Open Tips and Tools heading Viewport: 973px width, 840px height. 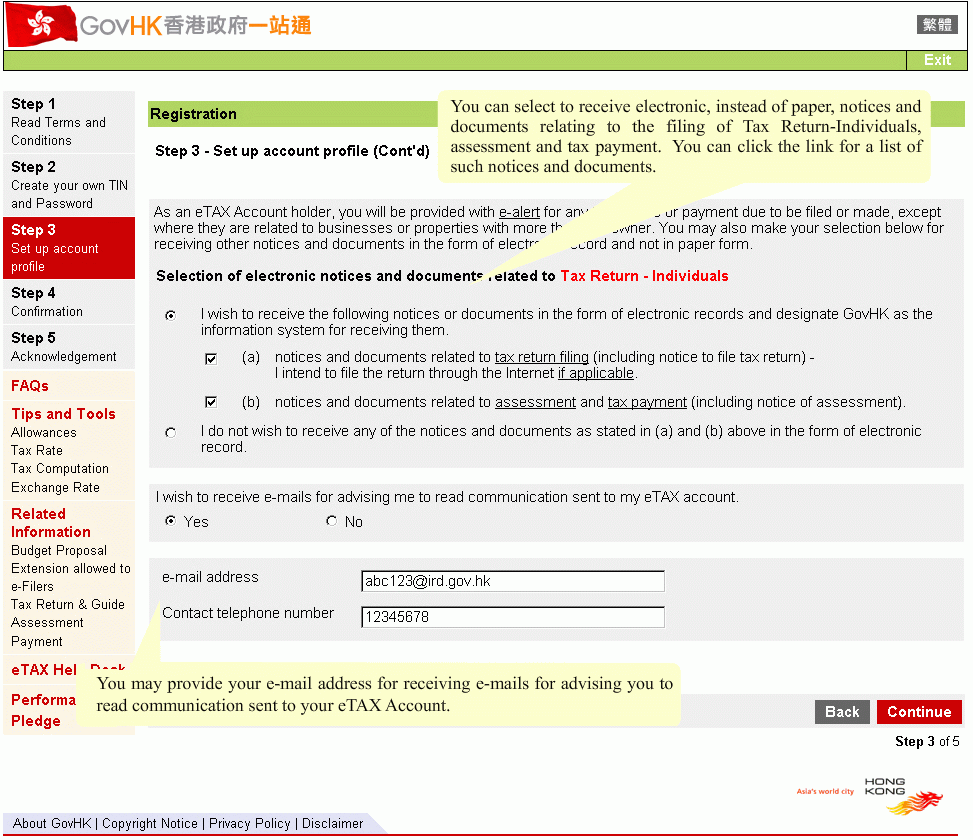pyautogui.click(x=63, y=414)
